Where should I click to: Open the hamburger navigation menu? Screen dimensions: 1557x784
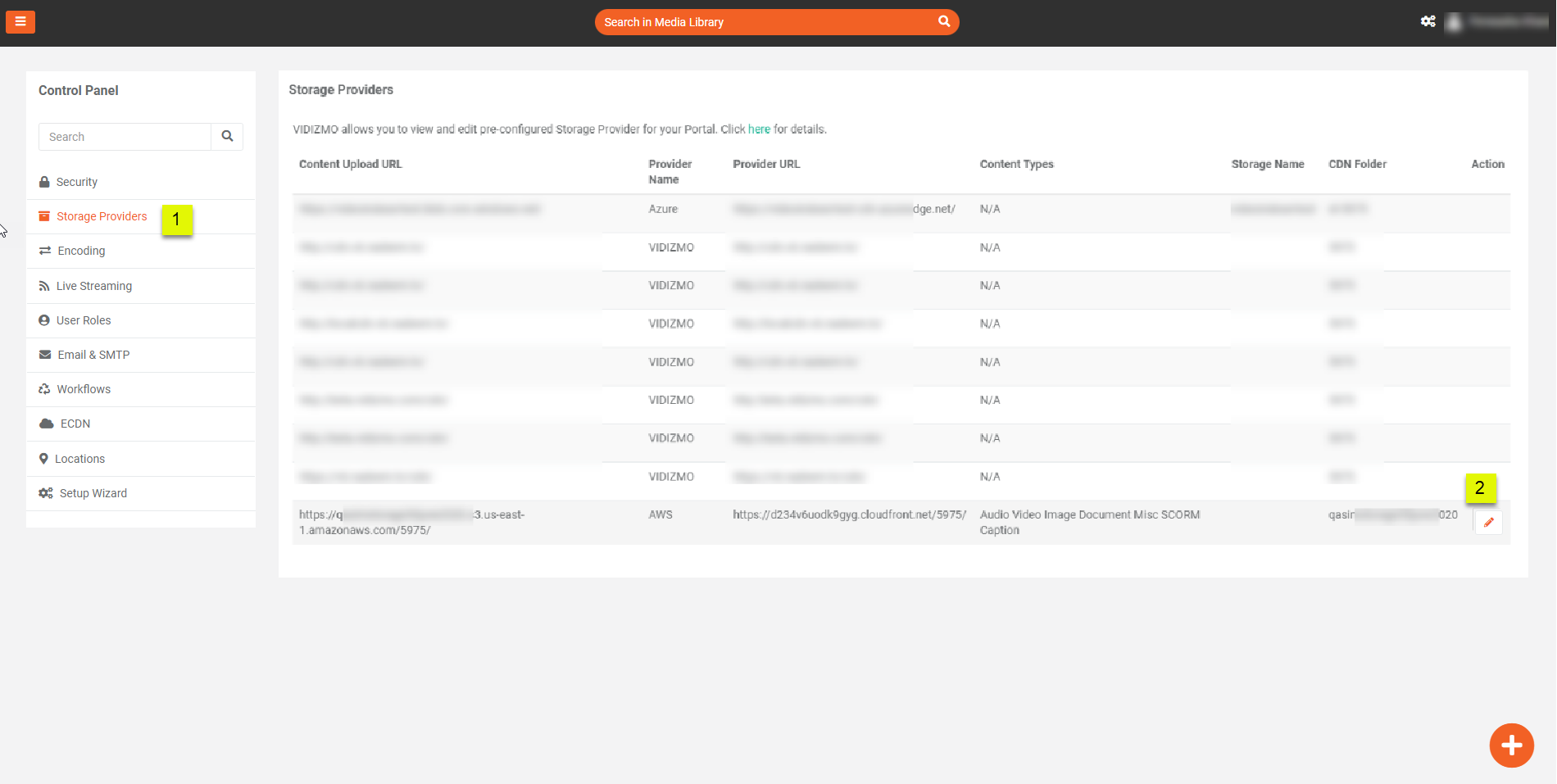click(20, 21)
